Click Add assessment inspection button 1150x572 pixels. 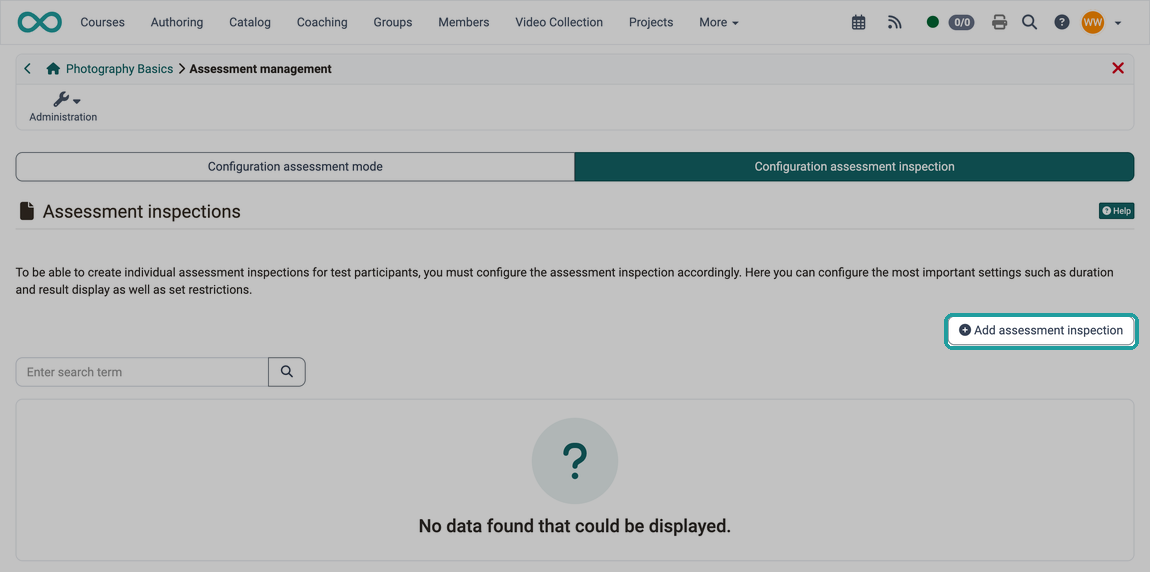[x=1041, y=331]
